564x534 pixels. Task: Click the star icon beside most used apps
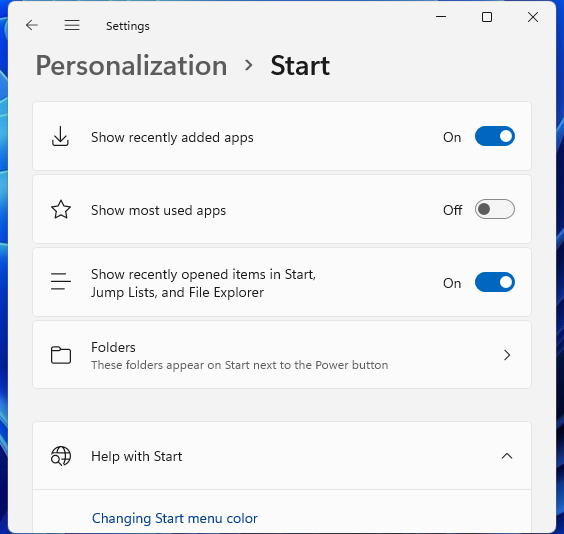coord(61,210)
